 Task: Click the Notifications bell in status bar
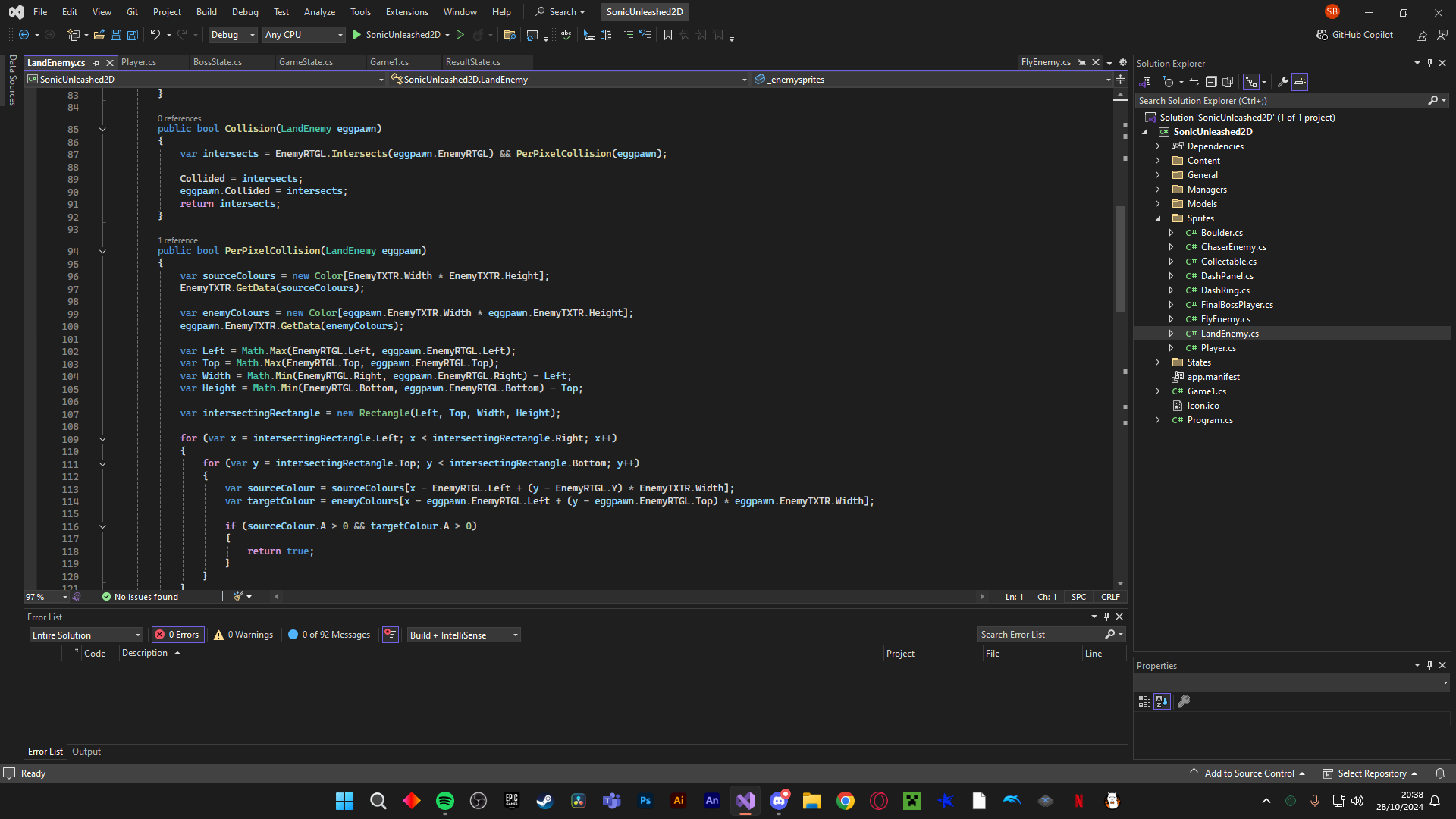(1440, 773)
